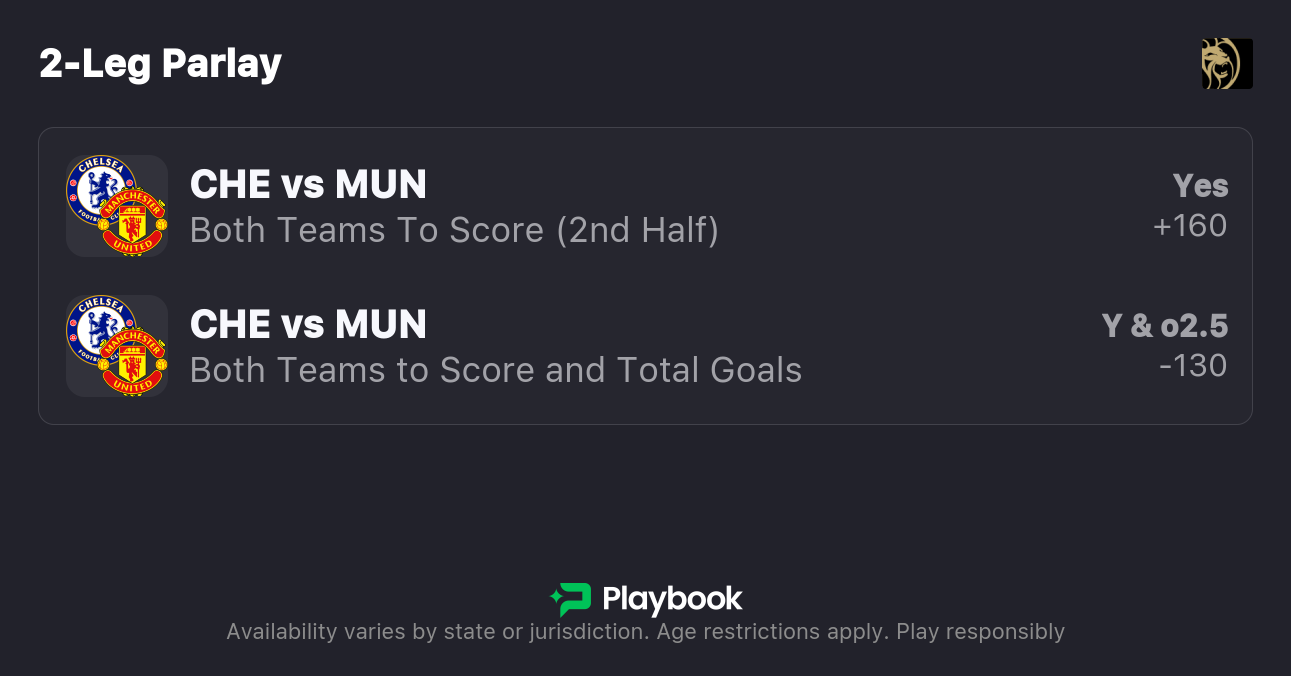Click the availability disclaimer text at the bottom
Viewport: 1291px width, 676px height.
pyautogui.click(x=645, y=632)
